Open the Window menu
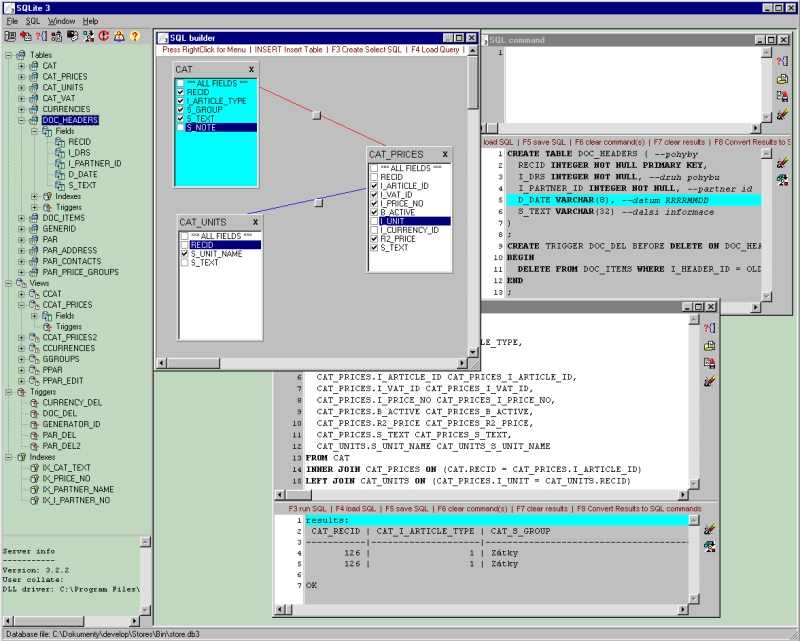 pos(61,20)
